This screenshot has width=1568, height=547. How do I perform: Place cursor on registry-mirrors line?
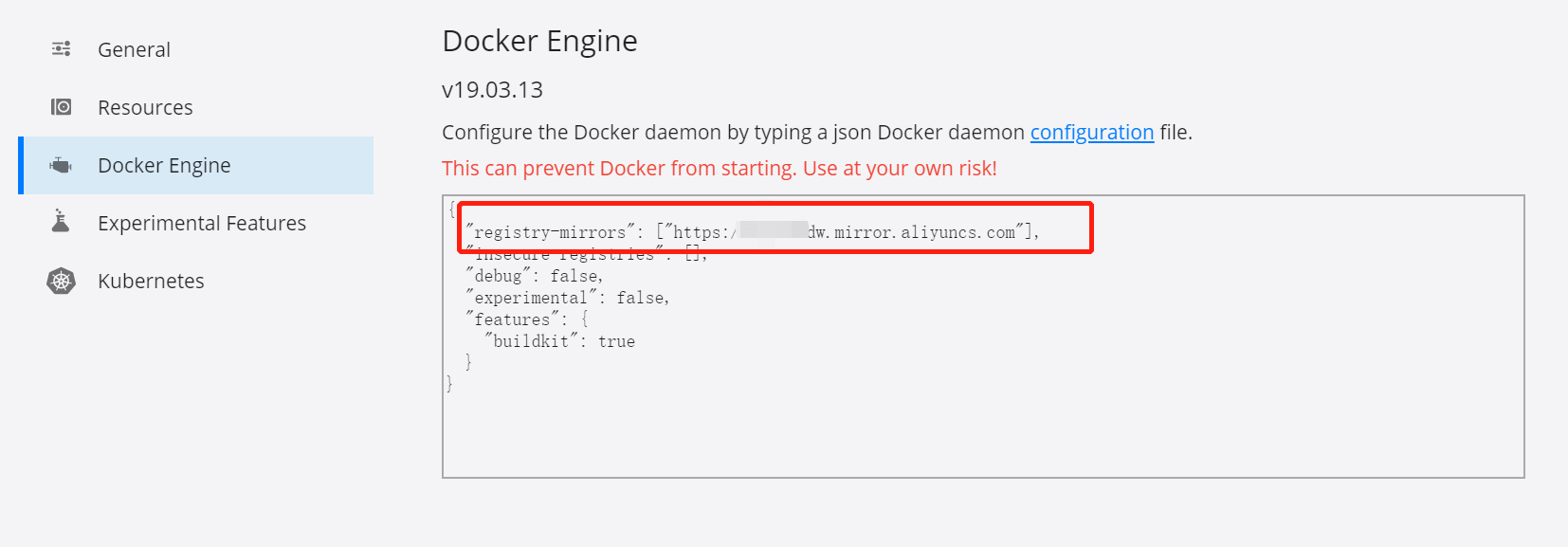pos(753,231)
